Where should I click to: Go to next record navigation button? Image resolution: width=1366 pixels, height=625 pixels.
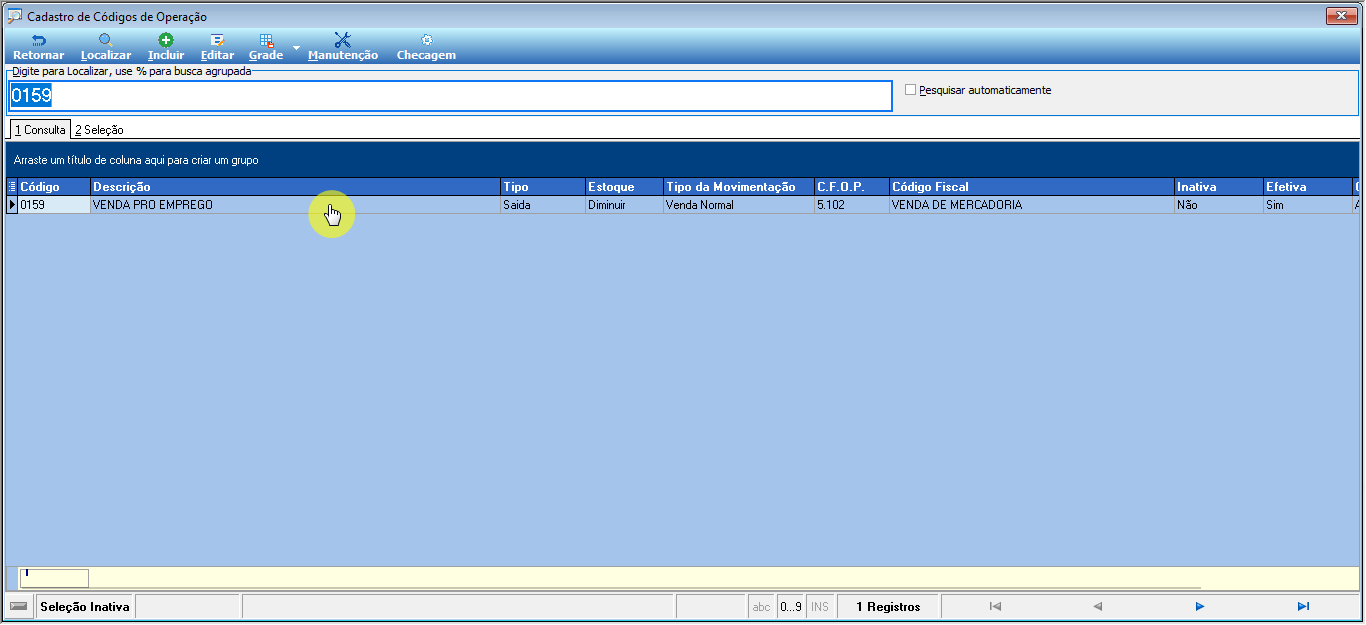coord(1200,606)
